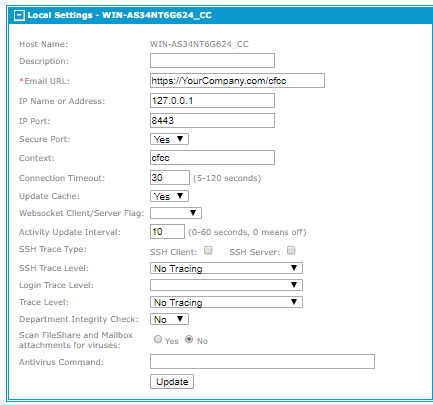The image size is (433, 405).
Task: Click the Antivirus Command field
Action: tap(262, 362)
